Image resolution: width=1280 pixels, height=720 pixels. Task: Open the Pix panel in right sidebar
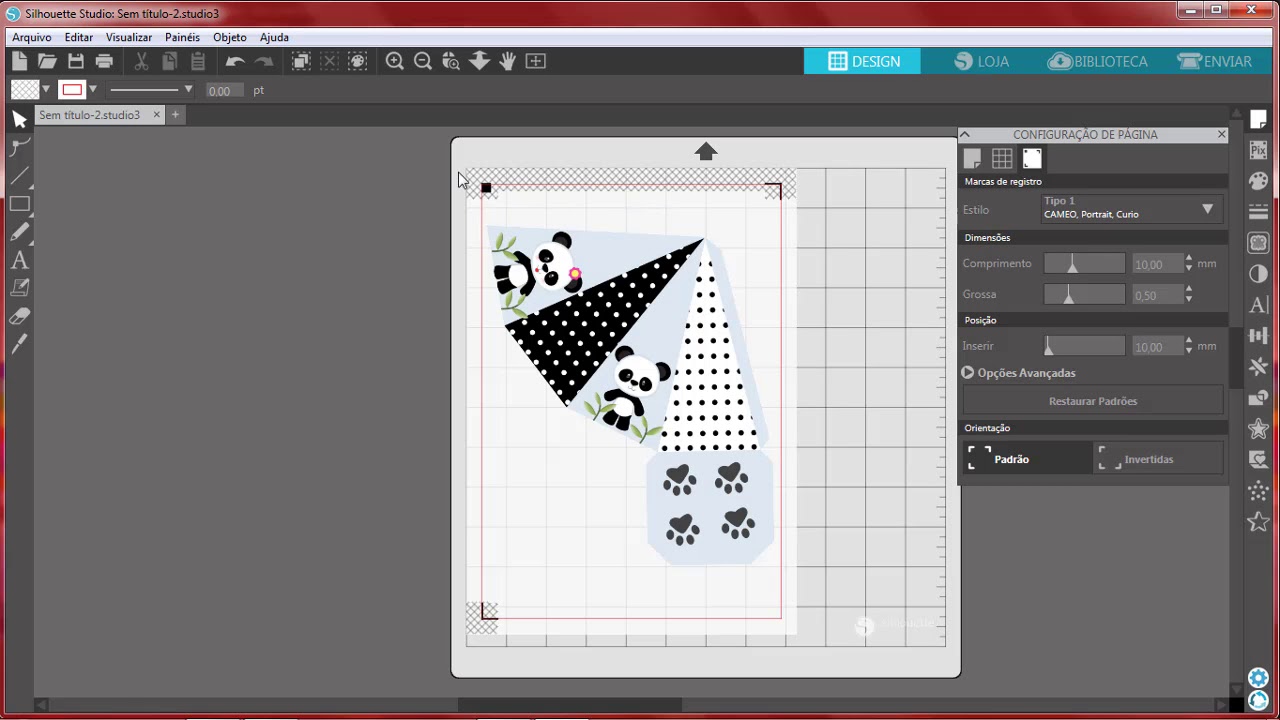pos(1258,150)
